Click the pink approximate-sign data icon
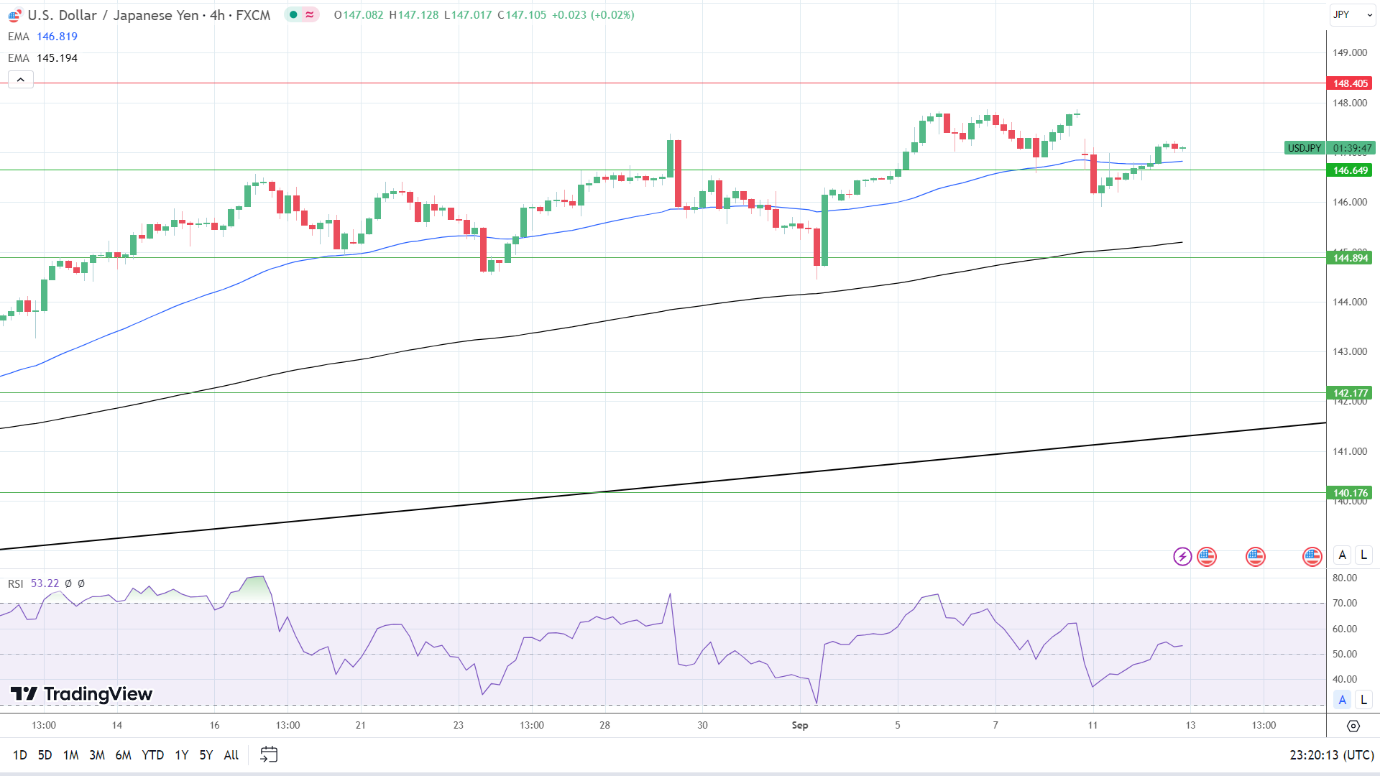The width and height of the screenshot is (1380, 776). pyautogui.click(x=310, y=15)
